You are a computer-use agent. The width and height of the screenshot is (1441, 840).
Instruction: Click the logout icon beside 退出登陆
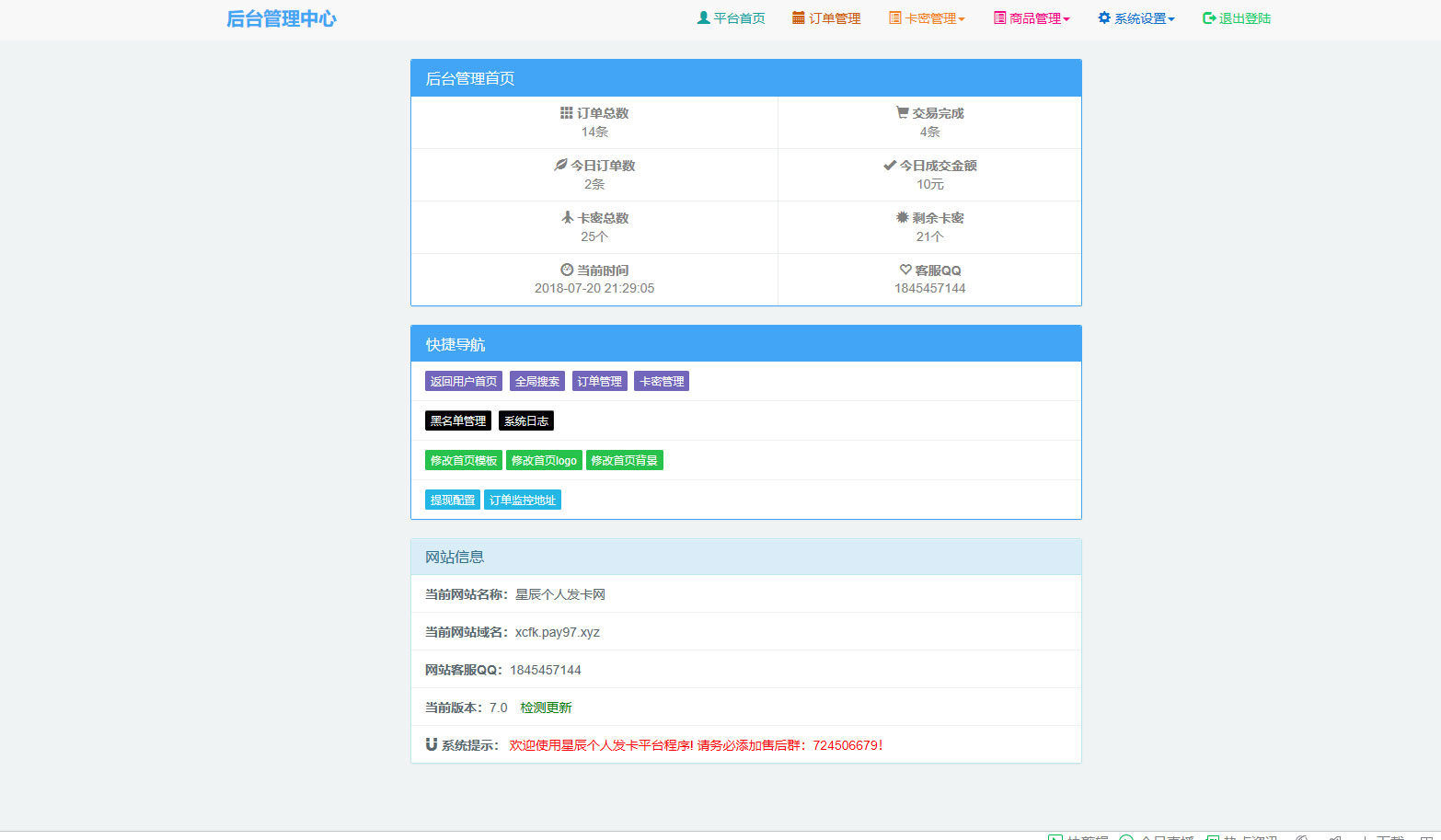pyautogui.click(x=1206, y=17)
